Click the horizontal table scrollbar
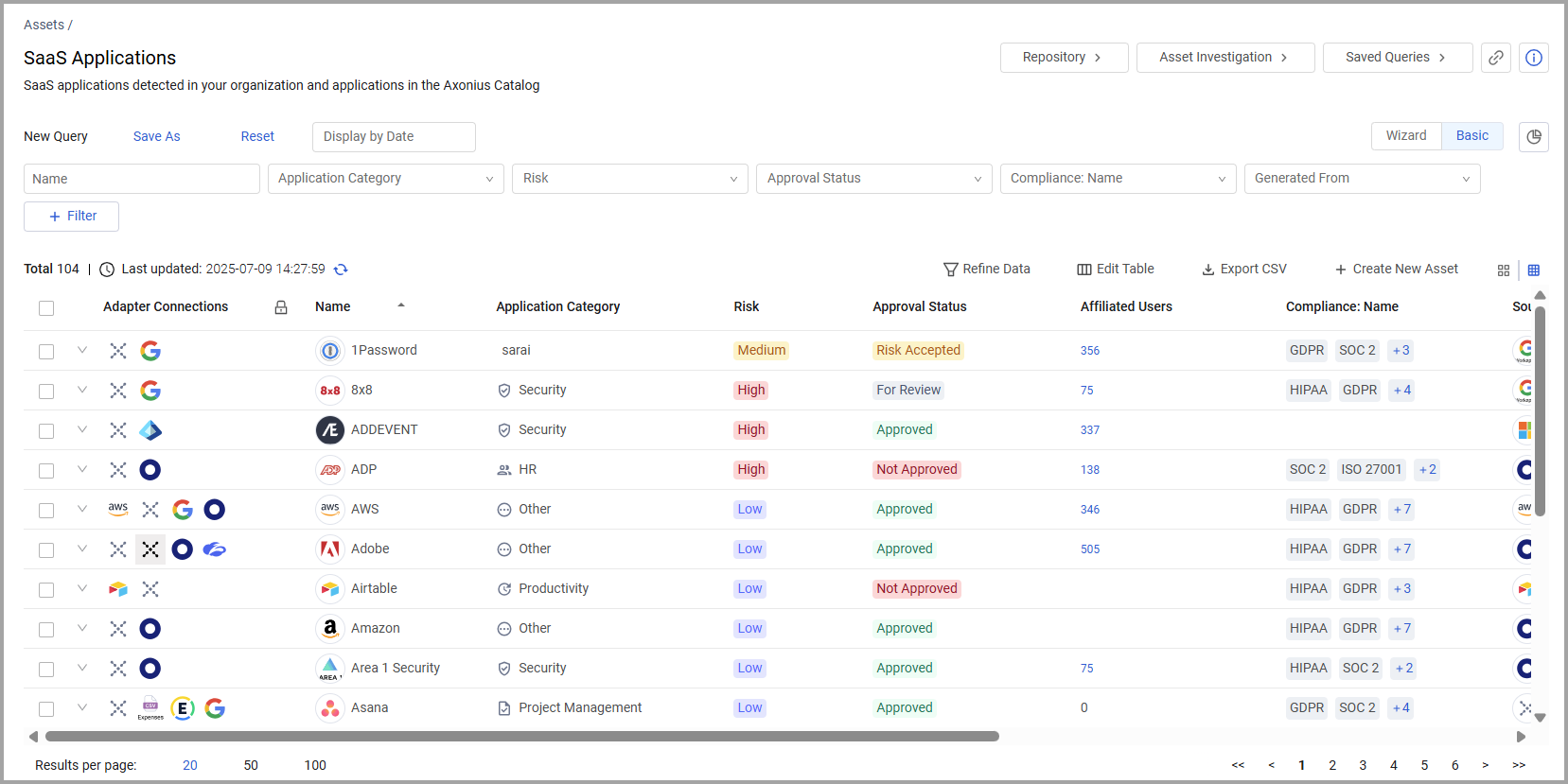Screen dimensions: 1568x784 (522, 737)
